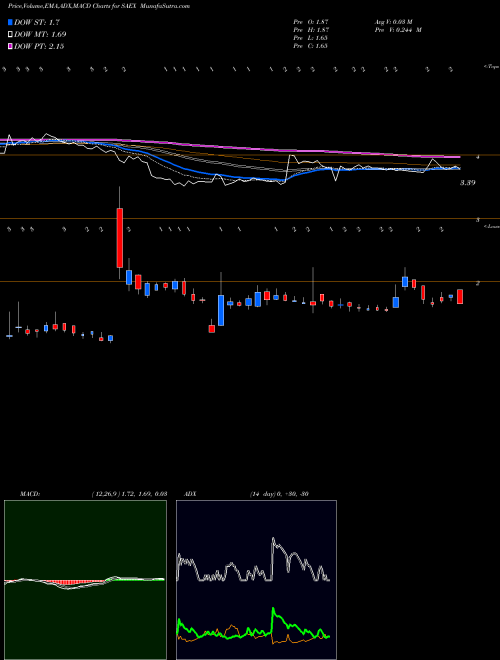The image size is (500, 660).
Task: Click the white DOW MT legend swatch
Action: (x=10, y=34)
